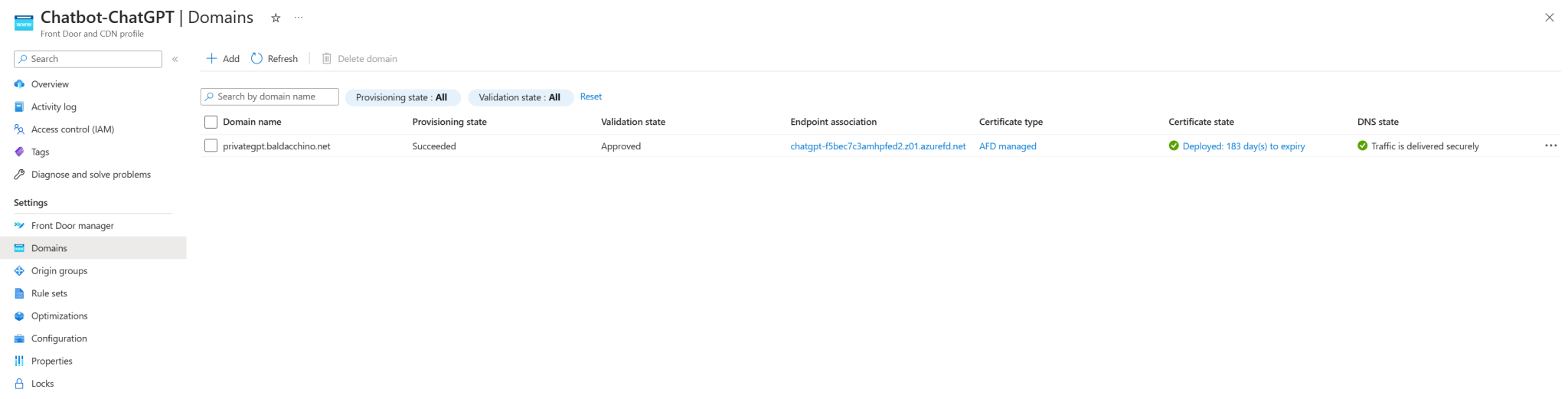Click the Certificate type column header
Viewport: 1568px width, 399px height.
(x=1011, y=122)
